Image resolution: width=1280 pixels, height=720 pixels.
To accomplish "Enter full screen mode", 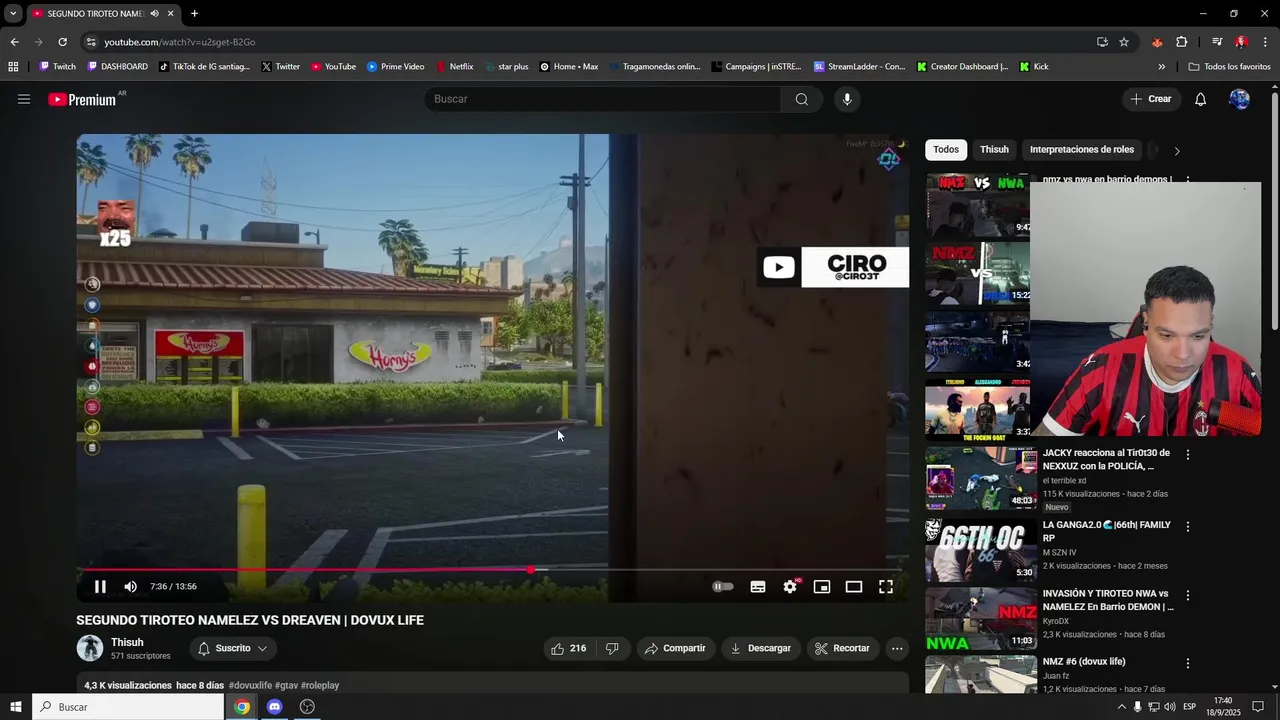I will coord(886,587).
